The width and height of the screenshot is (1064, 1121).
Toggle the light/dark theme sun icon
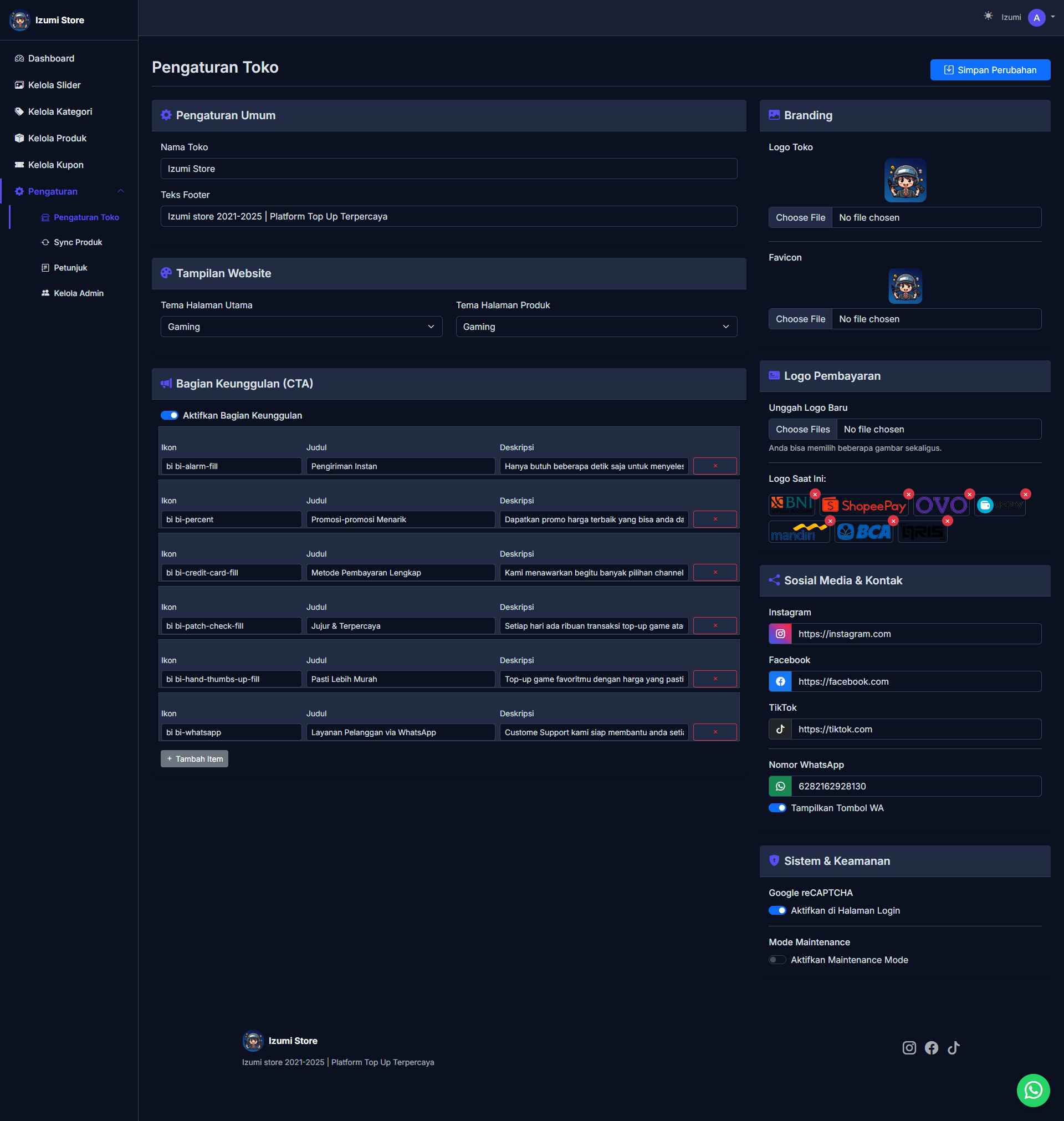click(x=988, y=17)
